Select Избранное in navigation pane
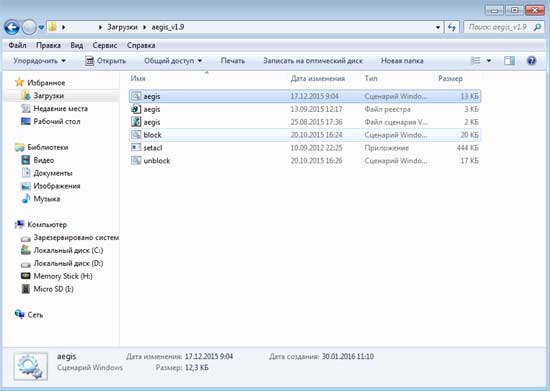 pos(46,83)
